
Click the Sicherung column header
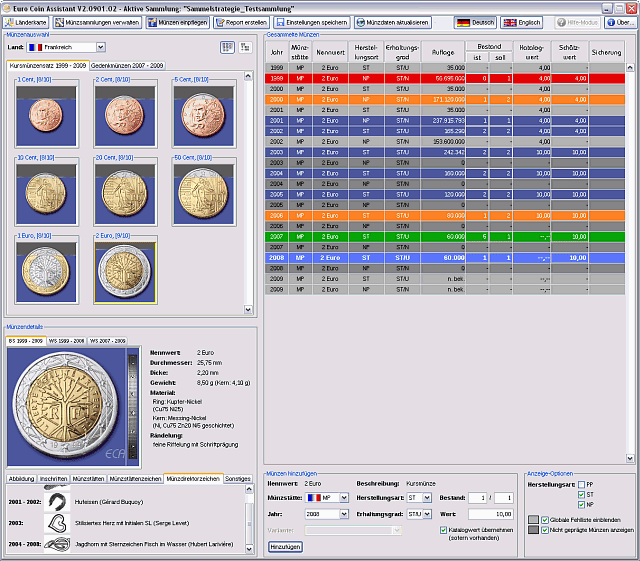pos(606,52)
